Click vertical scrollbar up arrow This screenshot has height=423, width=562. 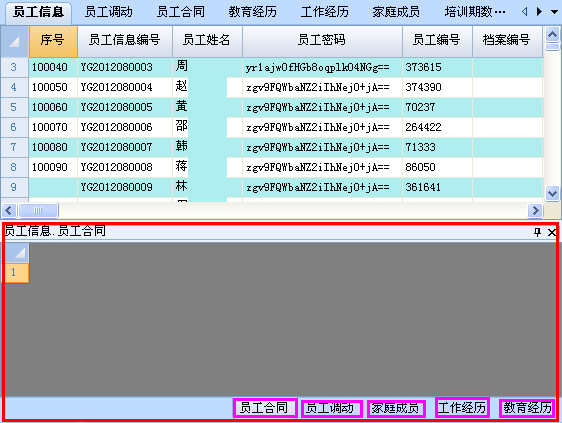point(552,35)
